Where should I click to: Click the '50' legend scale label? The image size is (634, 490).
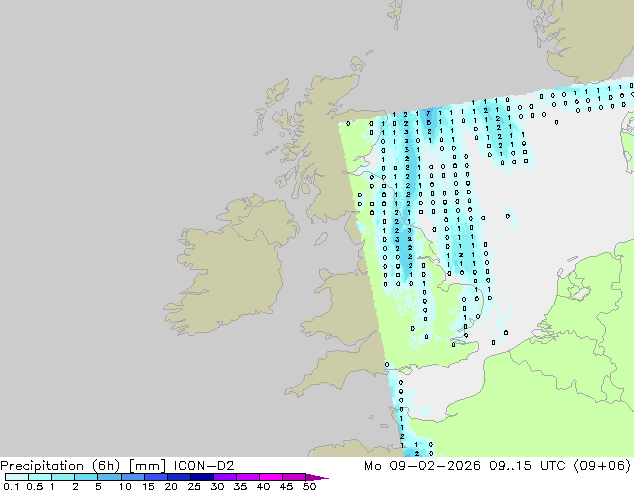point(310,486)
